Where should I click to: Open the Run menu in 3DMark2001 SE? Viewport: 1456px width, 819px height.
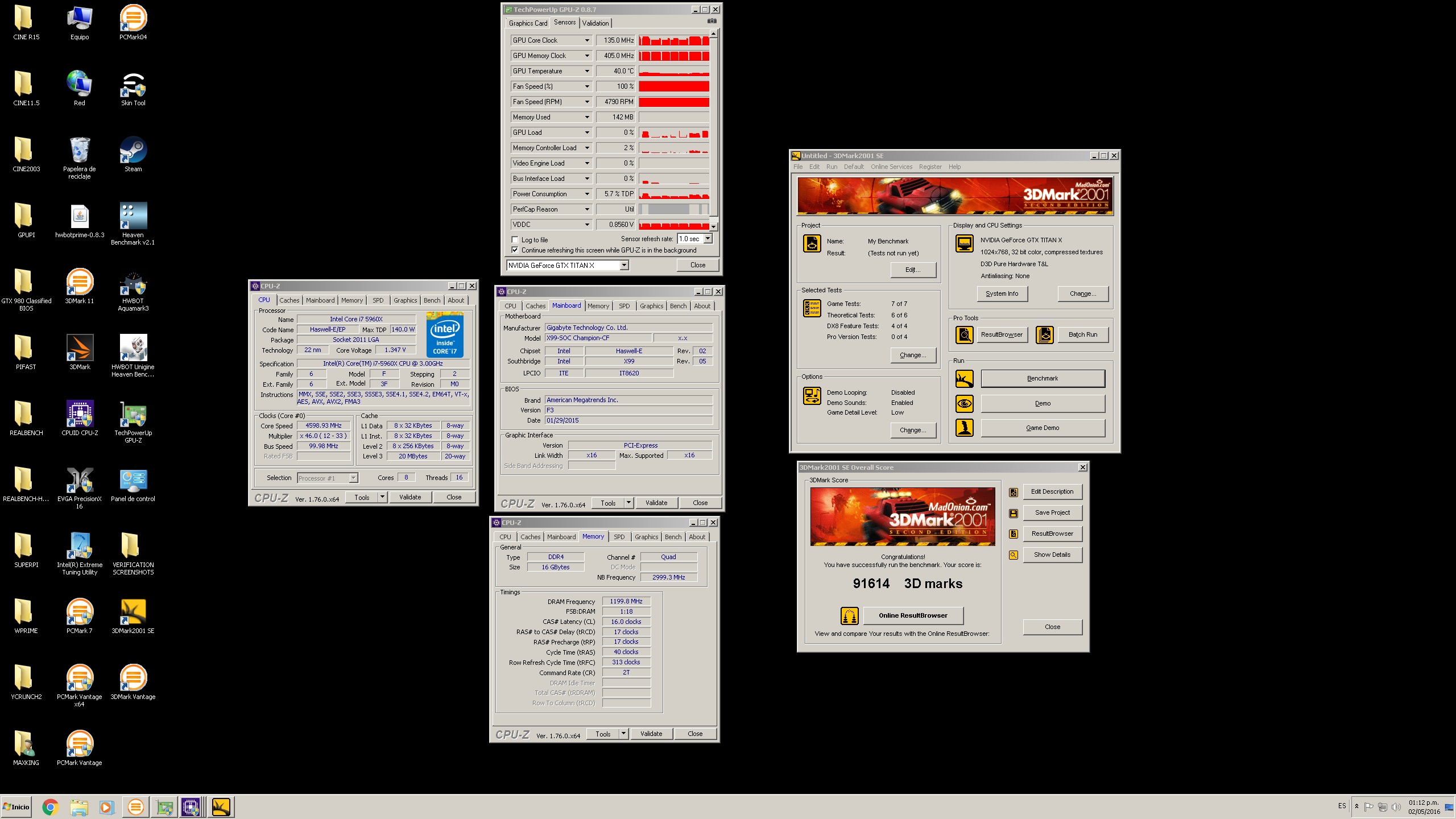(832, 167)
